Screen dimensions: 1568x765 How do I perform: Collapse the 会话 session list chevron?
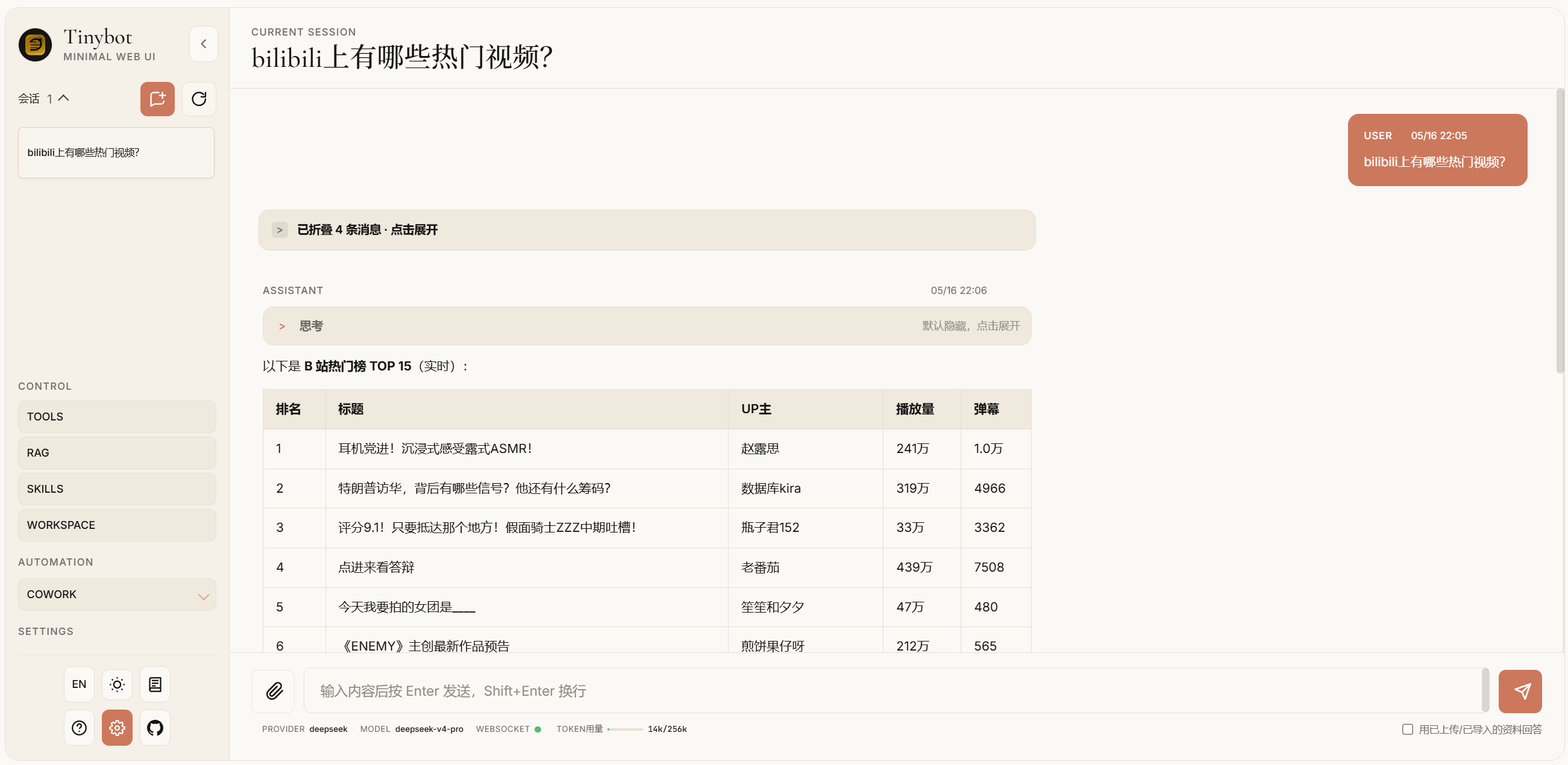point(63,98)
